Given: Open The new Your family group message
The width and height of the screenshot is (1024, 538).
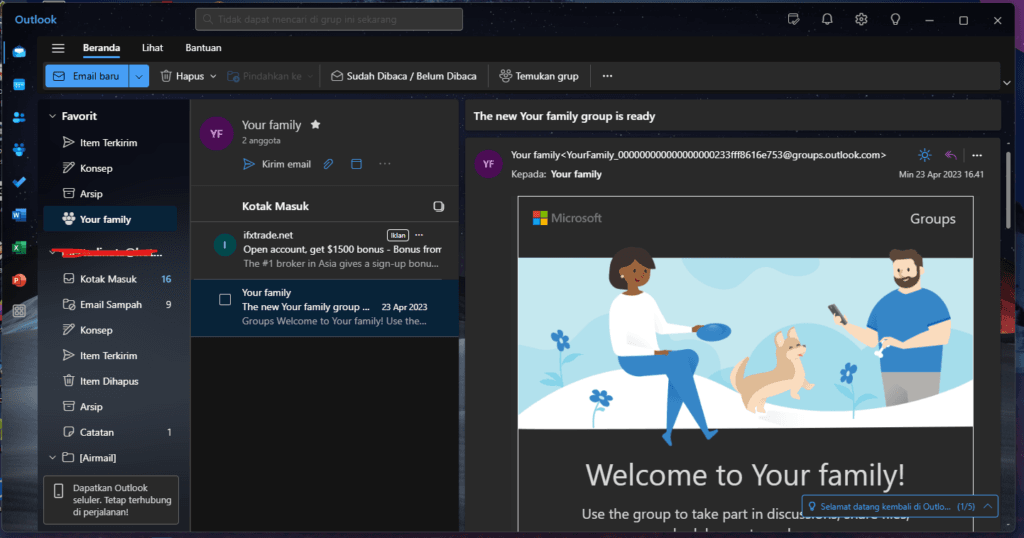Looking at the screenshot, I should (x=325, y=308).
